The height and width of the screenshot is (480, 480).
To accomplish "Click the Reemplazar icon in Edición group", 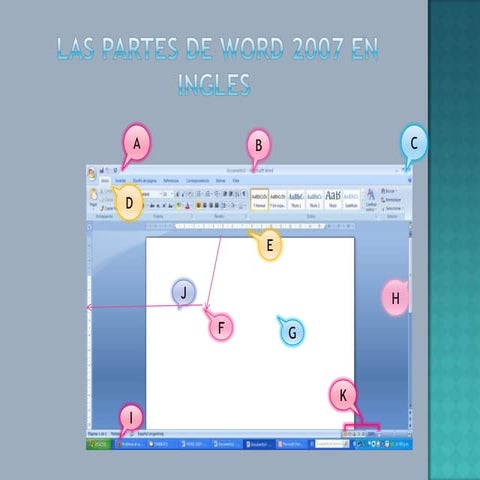I will [383, 200].
